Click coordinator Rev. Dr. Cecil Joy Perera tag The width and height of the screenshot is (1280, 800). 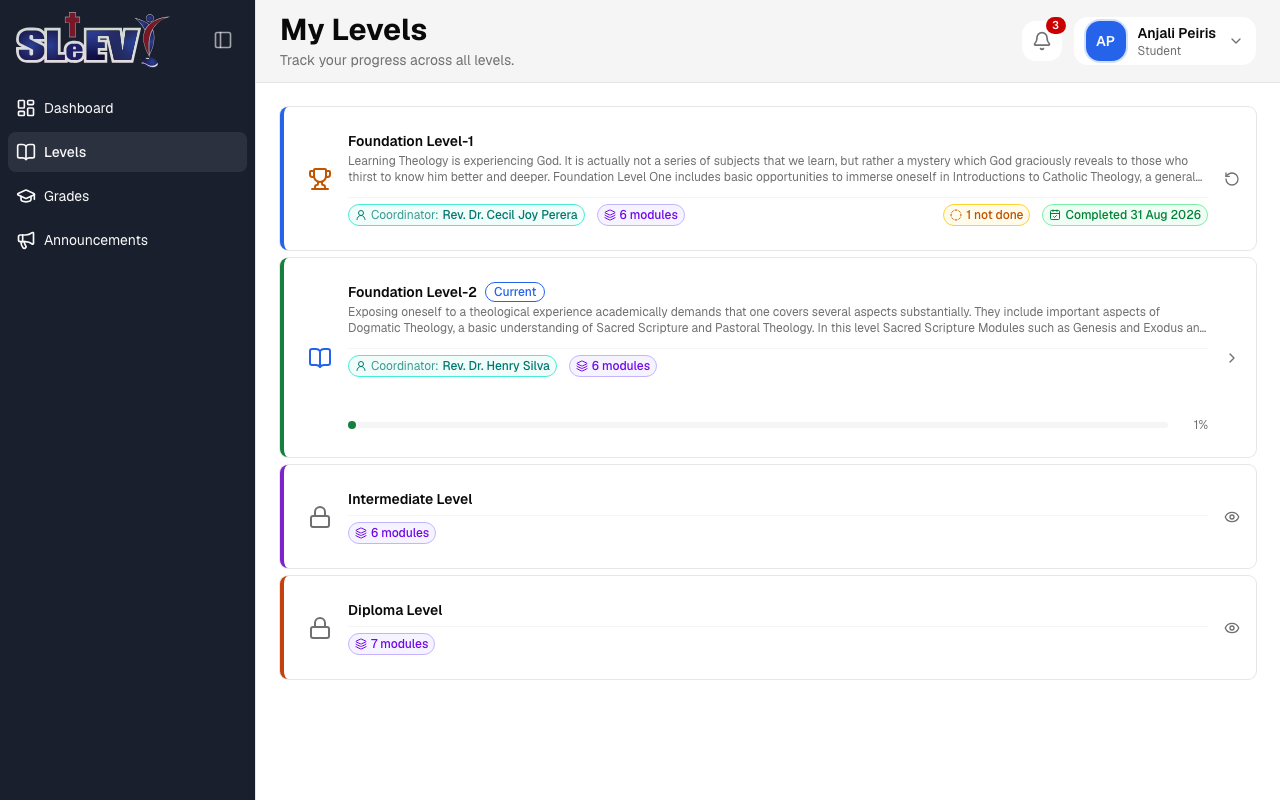466,215
